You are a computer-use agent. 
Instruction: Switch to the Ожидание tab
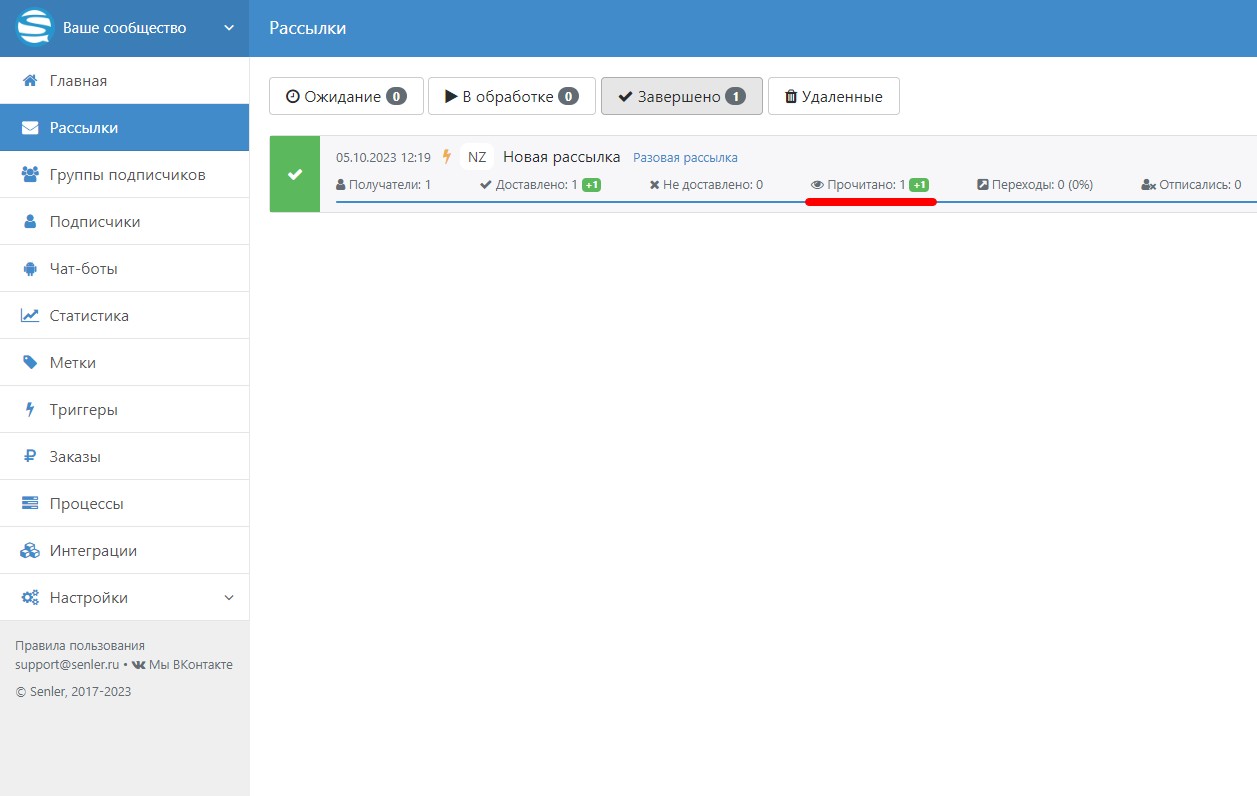(x=346, y=97)
